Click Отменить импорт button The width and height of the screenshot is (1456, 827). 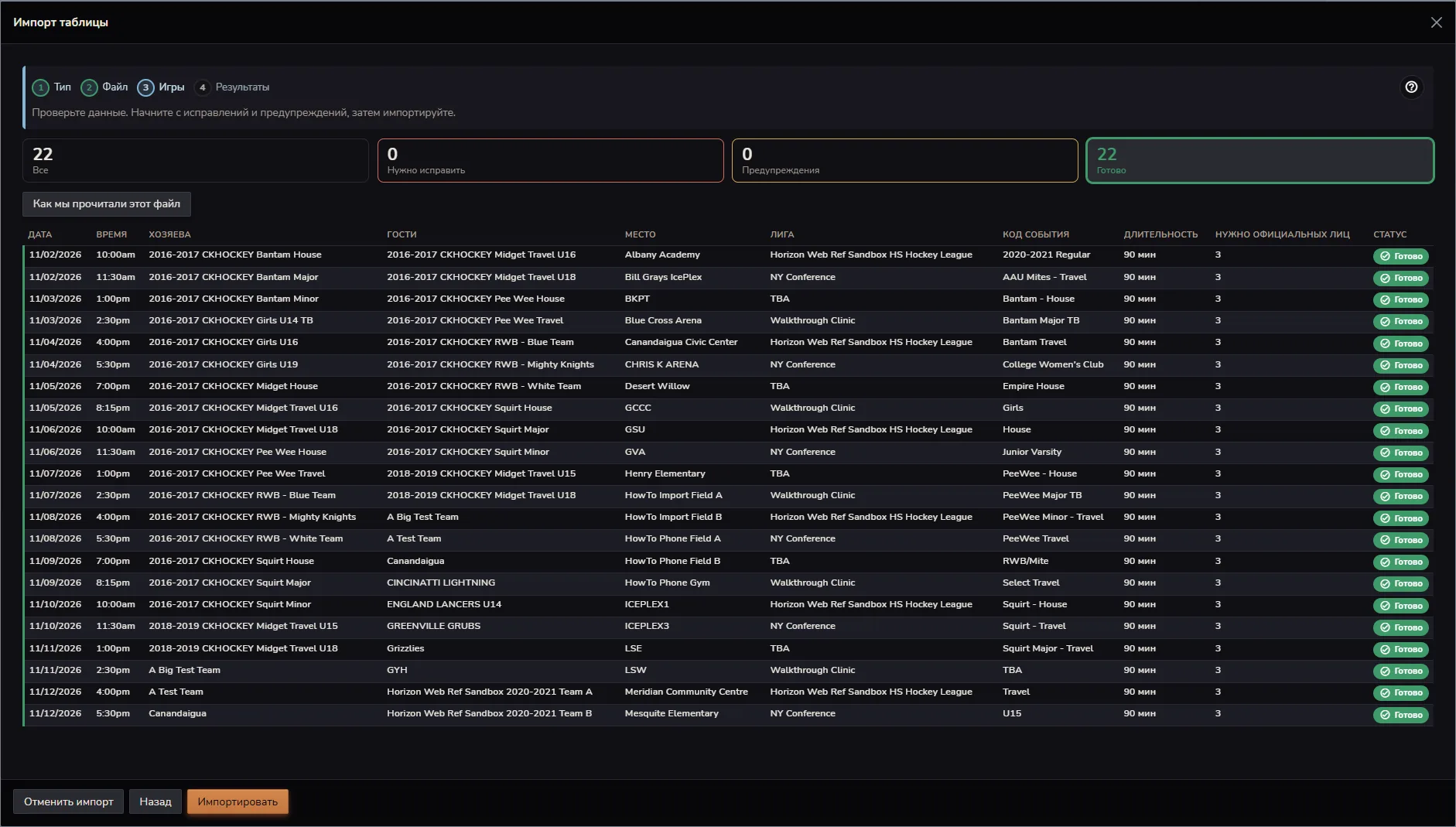[69, 801]
